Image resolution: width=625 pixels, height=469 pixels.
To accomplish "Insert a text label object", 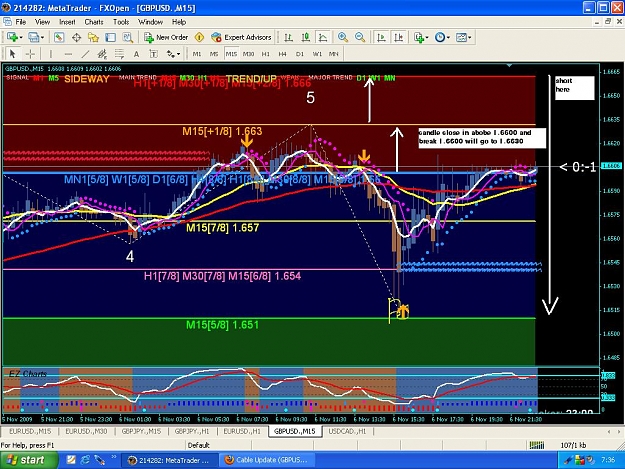I will pos(153,54).
